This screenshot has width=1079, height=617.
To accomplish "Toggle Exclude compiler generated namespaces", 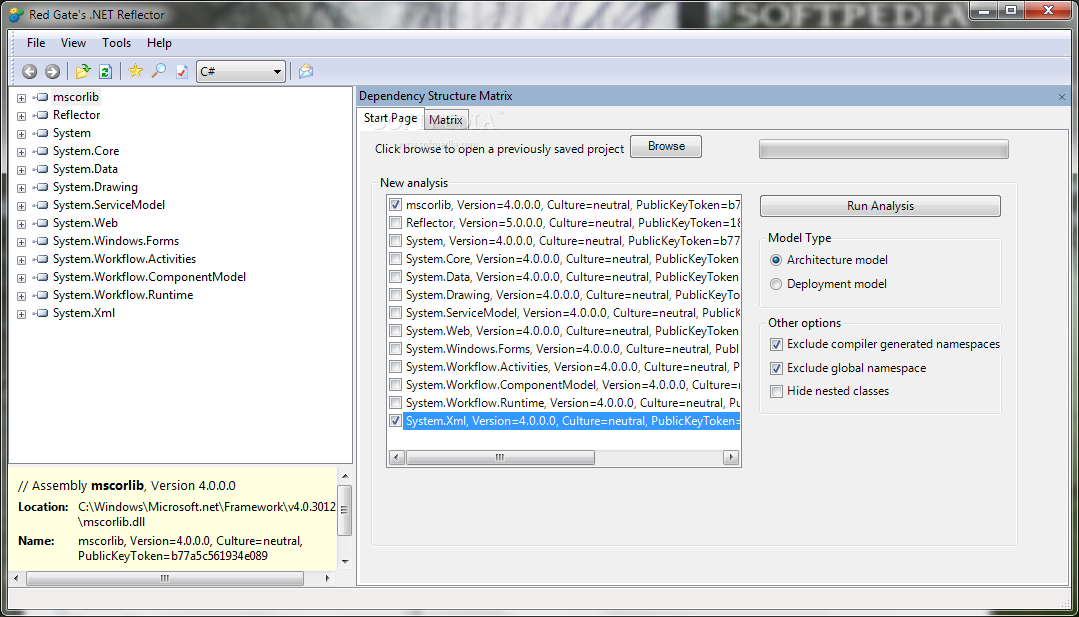I will point(776,345).
